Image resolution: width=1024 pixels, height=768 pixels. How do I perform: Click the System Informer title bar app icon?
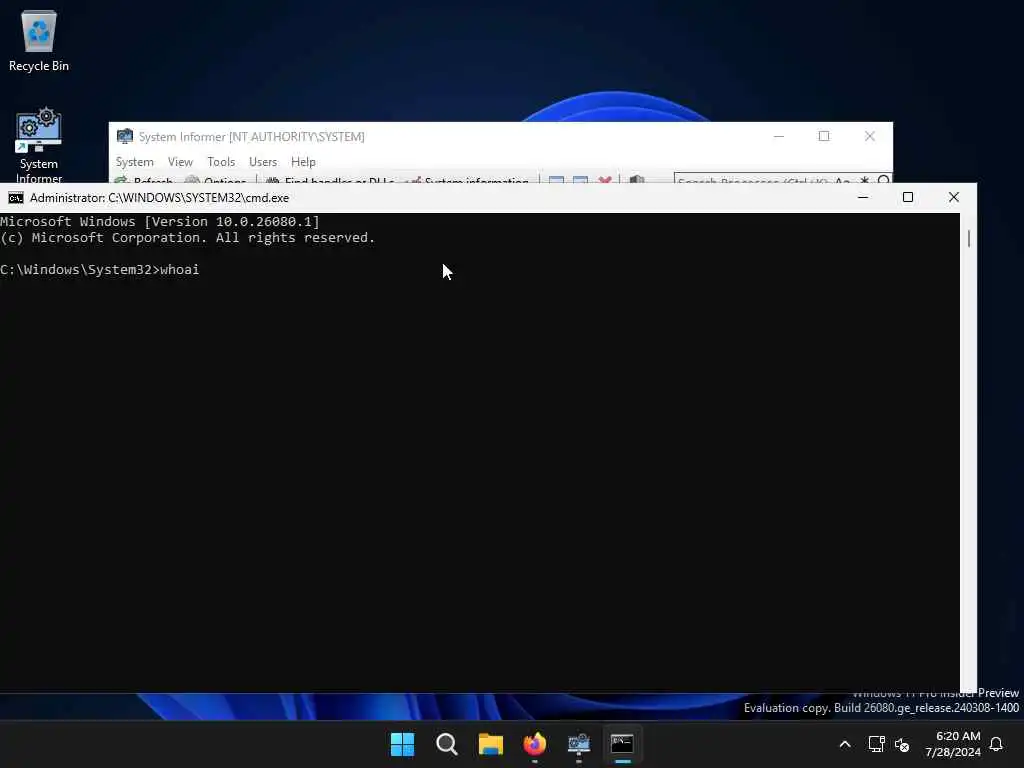(x=125, y=136)
